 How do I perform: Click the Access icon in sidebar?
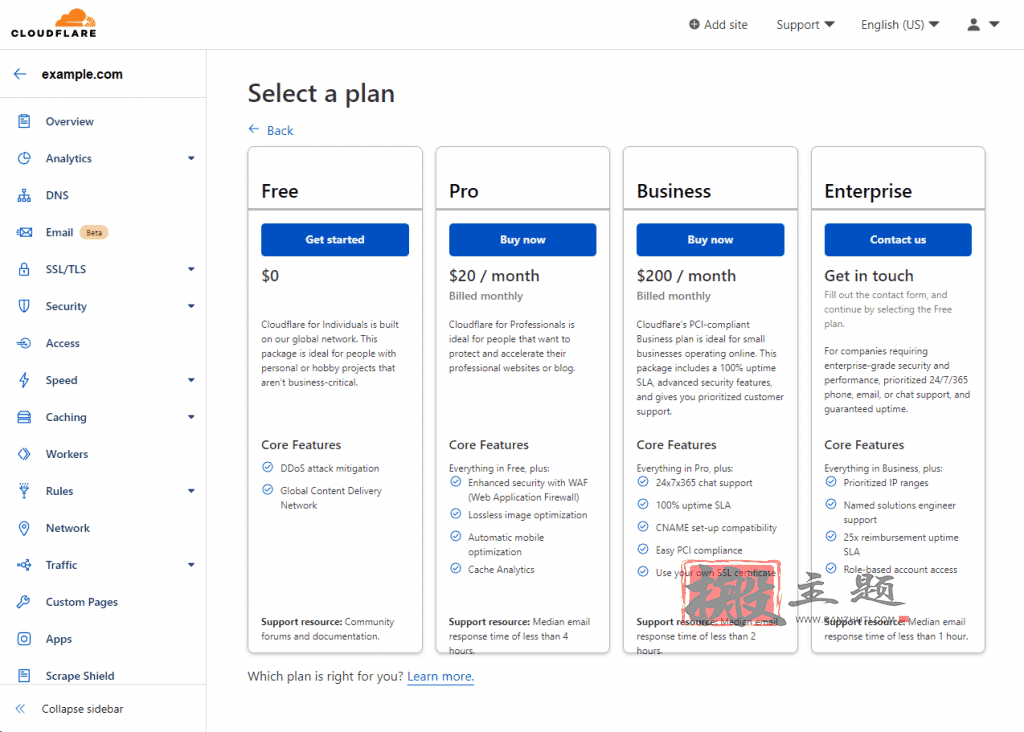pos(24,343)
